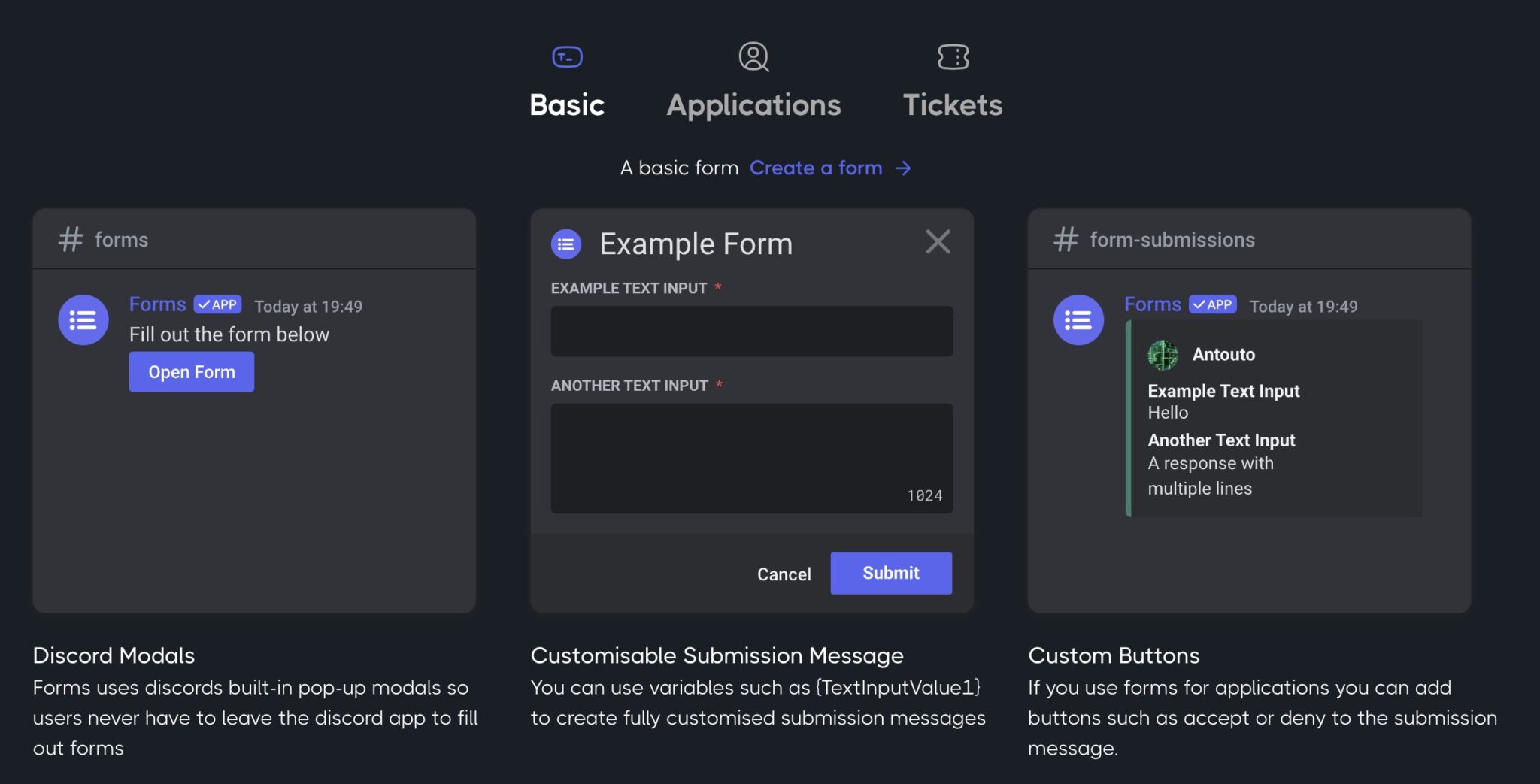Click the hashtag icon of the forms channel
The width and height of the screenshot is (1540, 784).
69,239
